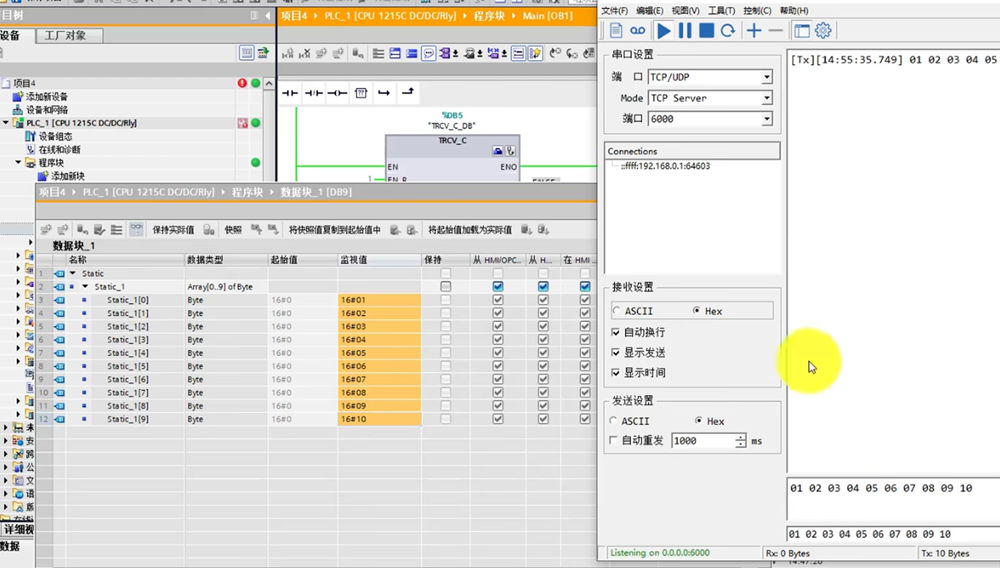Collapse the Static_1 array row
Image resolution: width=1000 pixels, height=568 pixels.
coord(85,287)
